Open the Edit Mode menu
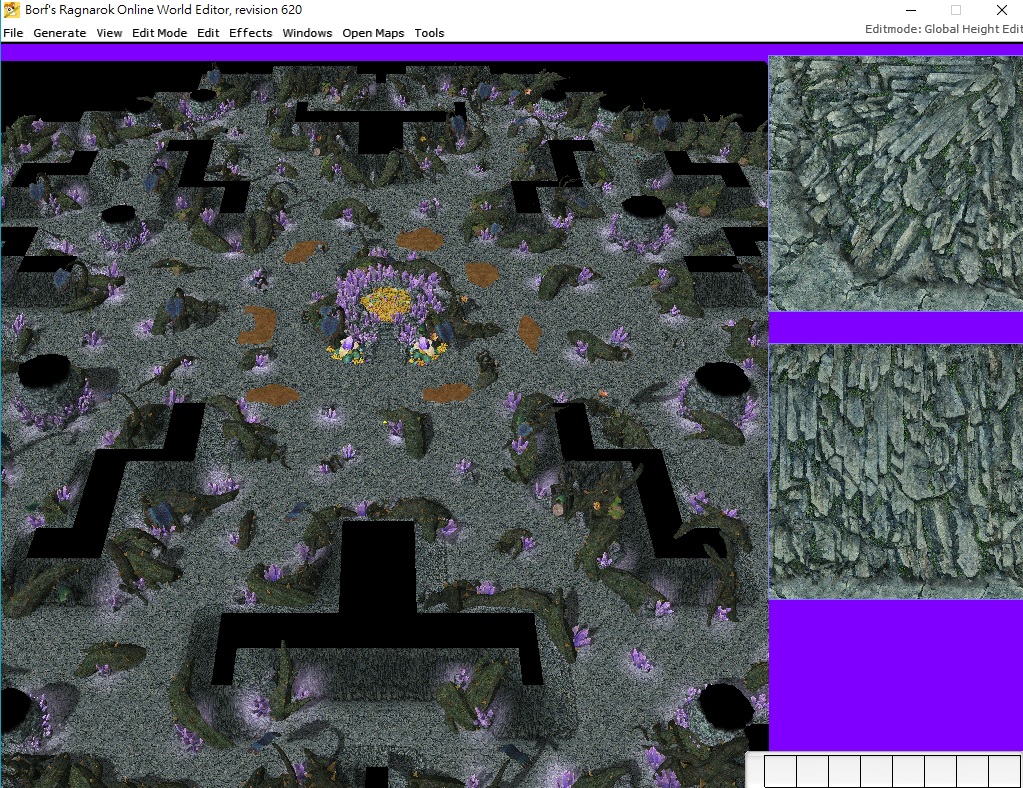1023x788 pixels. pyautogui.click(x=159, y=33)
